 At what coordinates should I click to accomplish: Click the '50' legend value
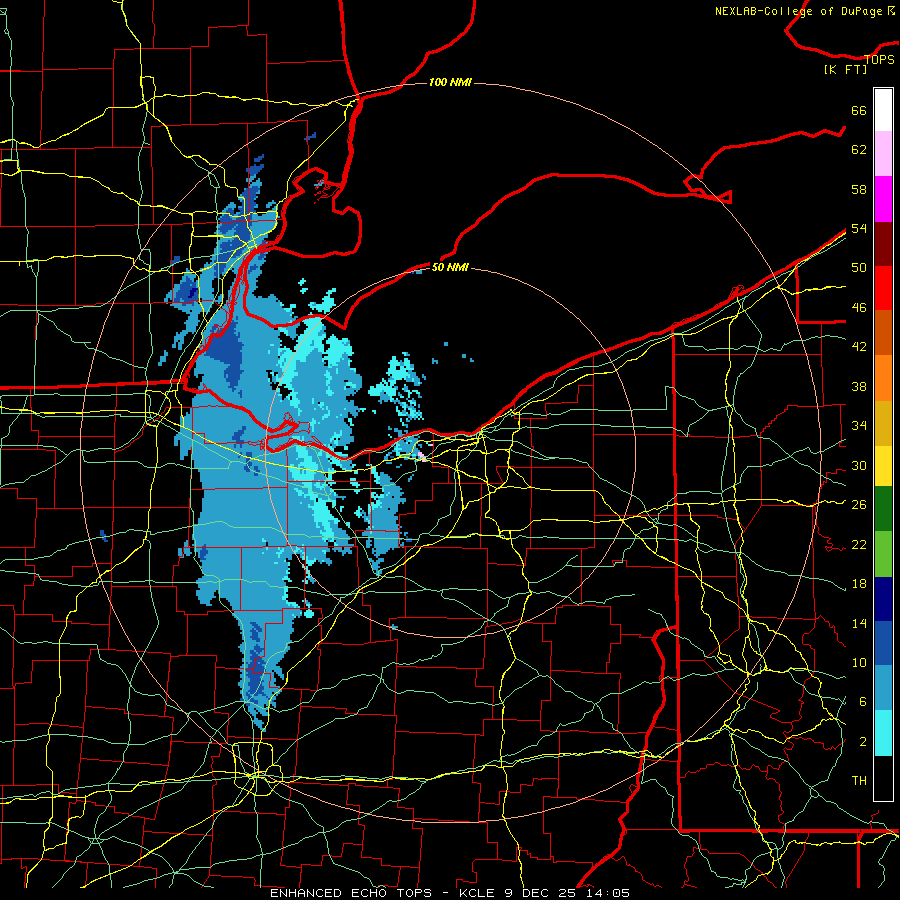click(859, 268)
